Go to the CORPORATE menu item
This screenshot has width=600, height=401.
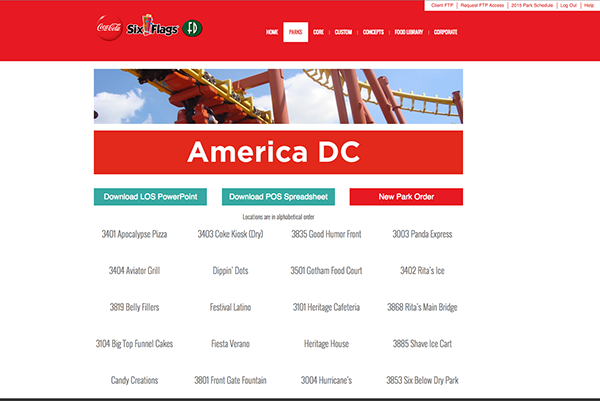click(445, 32)
